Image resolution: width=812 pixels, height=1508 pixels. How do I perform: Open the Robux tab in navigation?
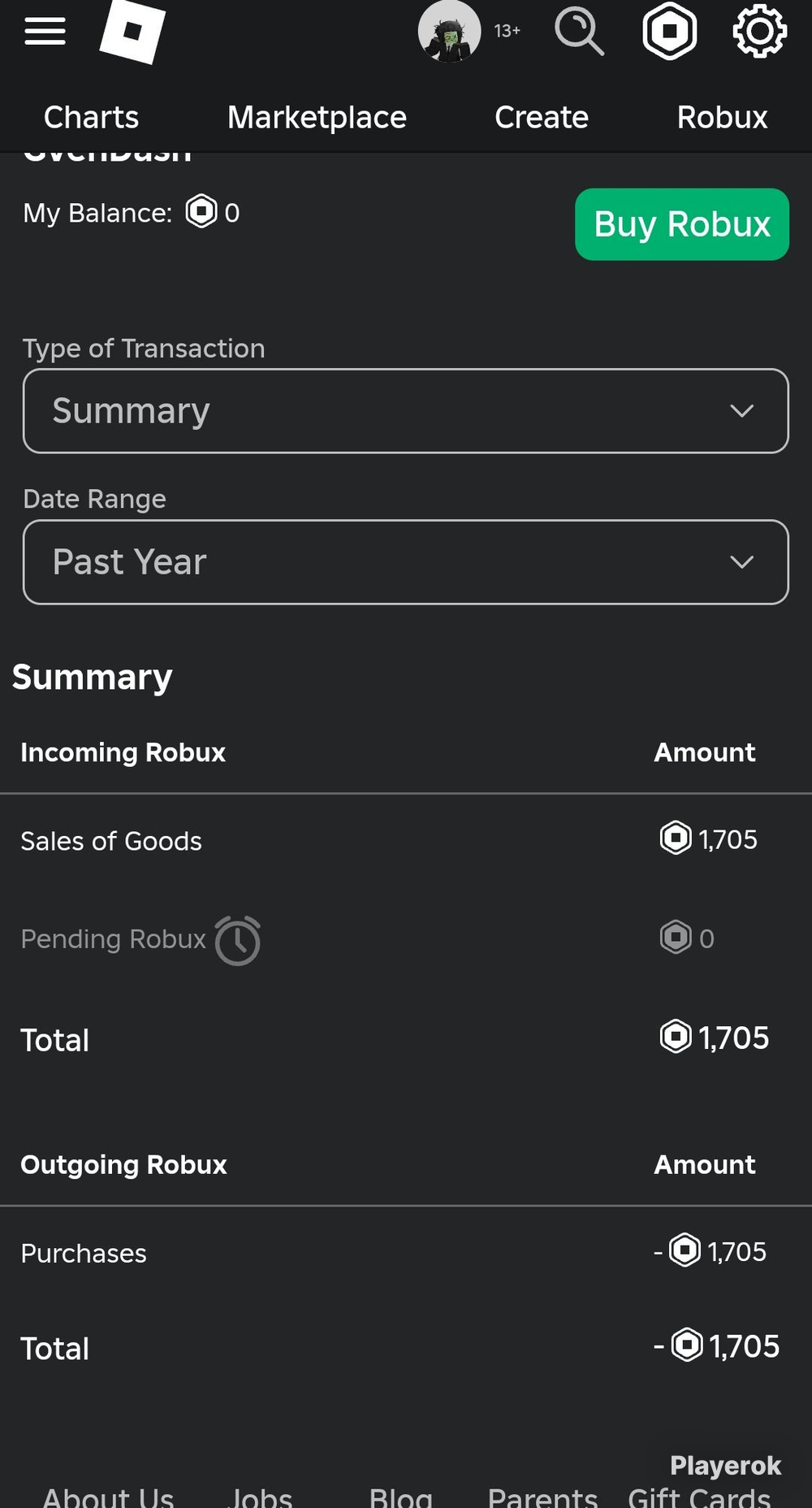pyautogui.click(x=723, y=118)
